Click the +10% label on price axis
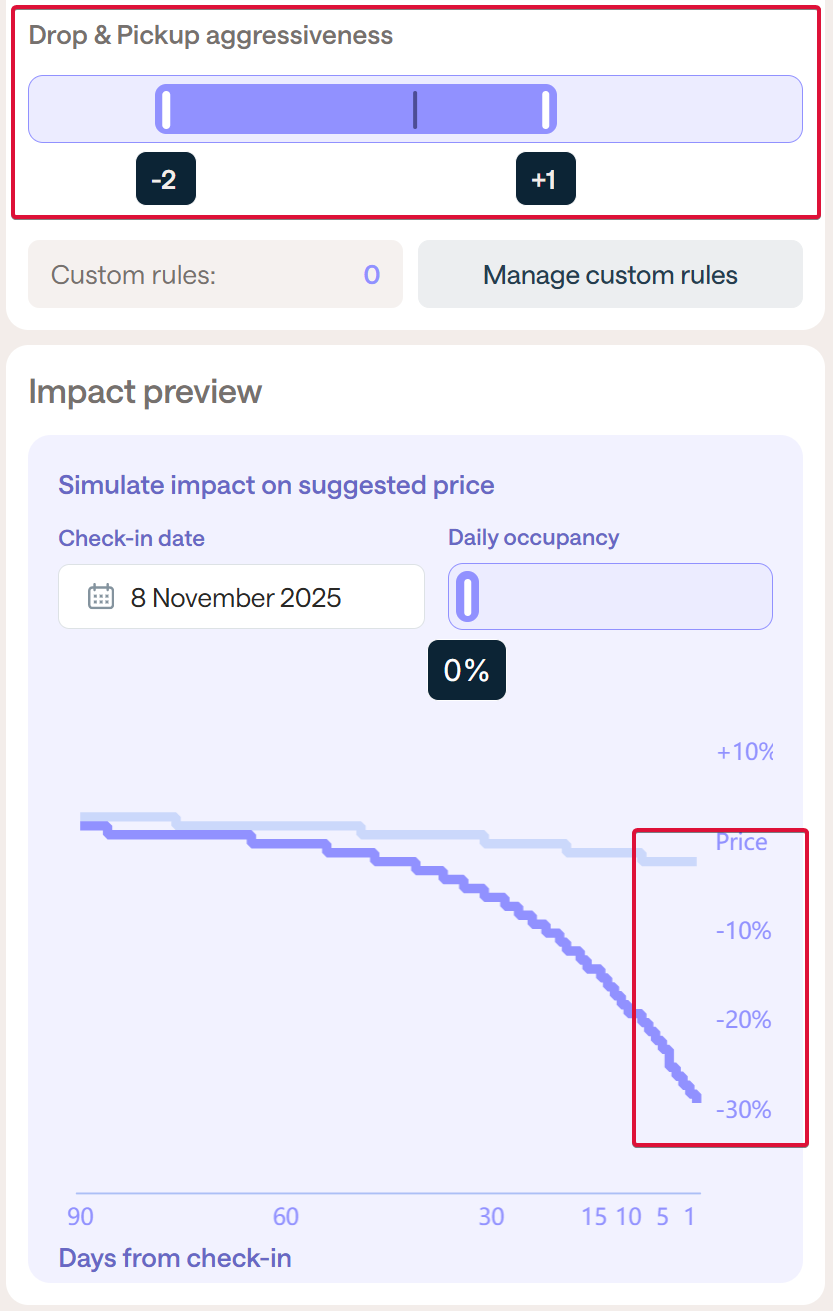 click(x=744, y=752)
